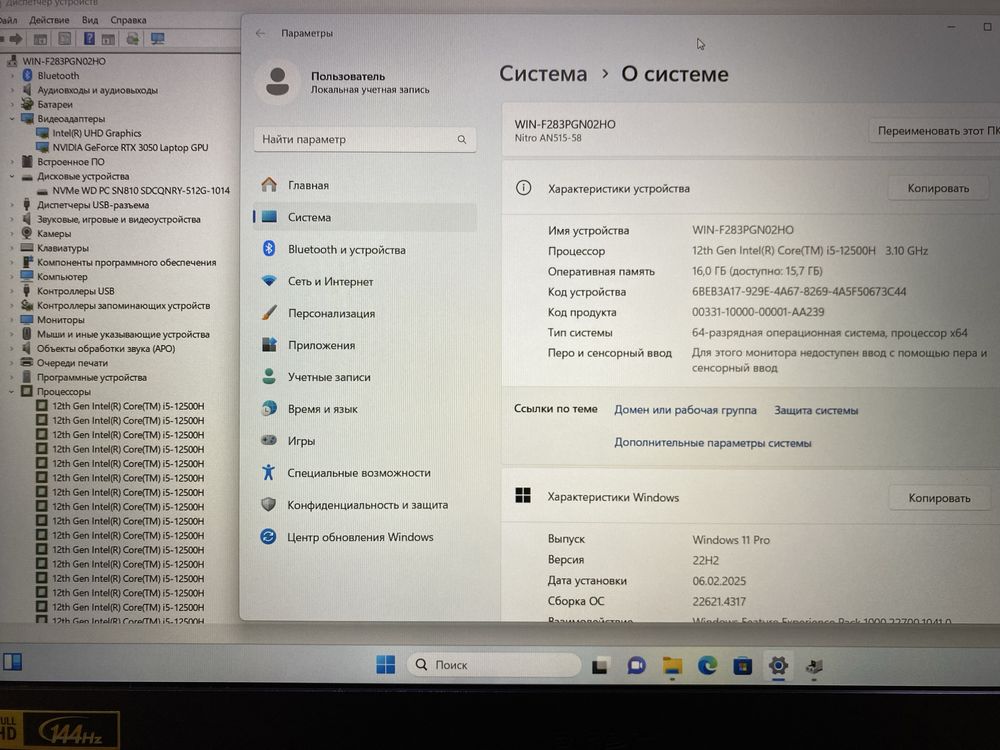
Task: Collapse the Процессоры node
Action: (x=11, y=392)
